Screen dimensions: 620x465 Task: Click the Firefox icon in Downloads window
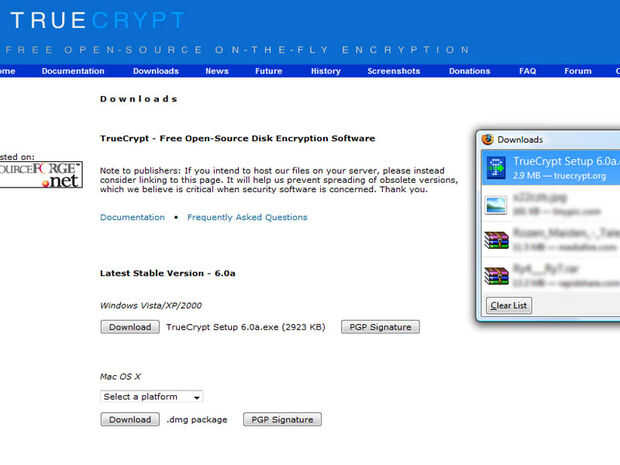click(x=488, y=140)
